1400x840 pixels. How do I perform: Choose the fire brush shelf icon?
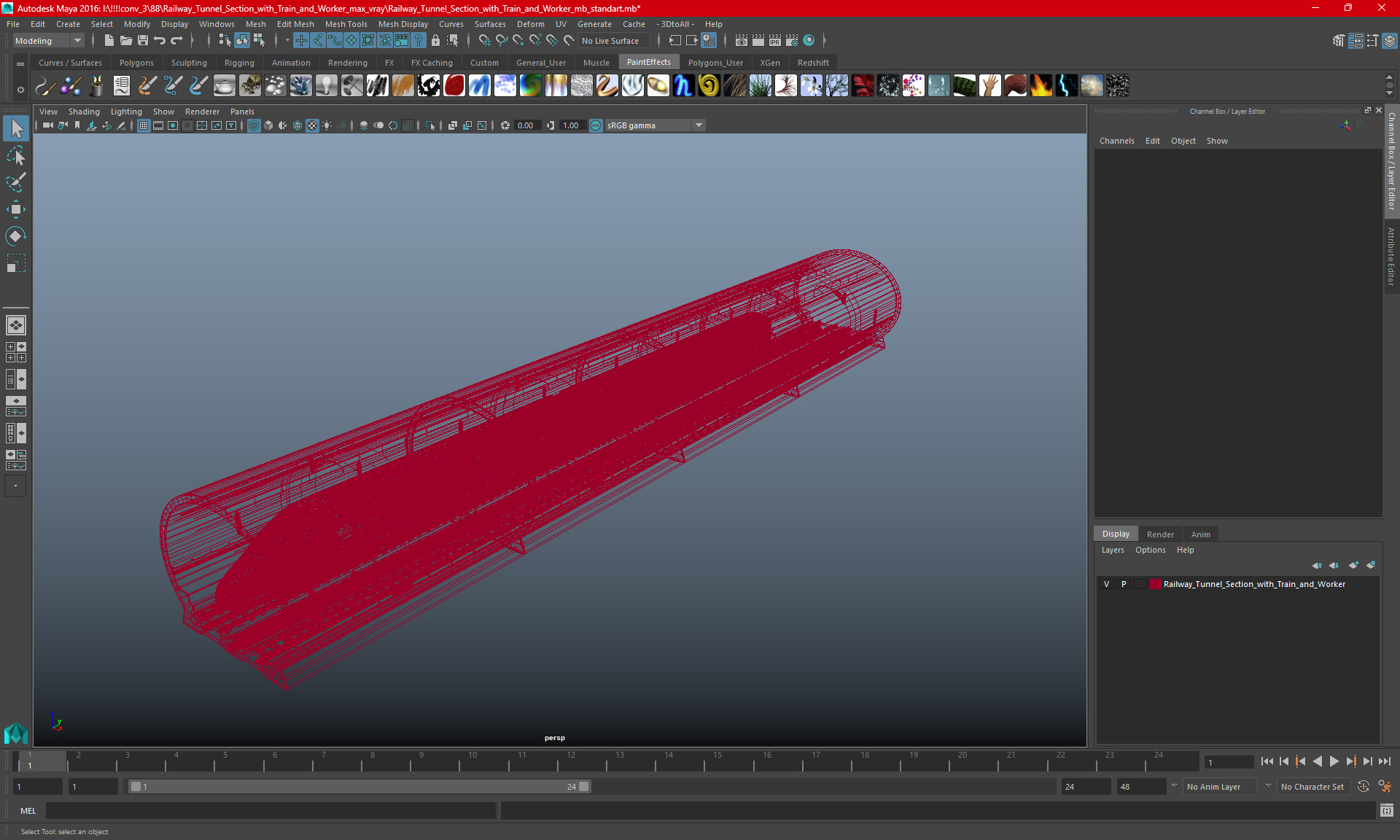[x=1041, y=86]
